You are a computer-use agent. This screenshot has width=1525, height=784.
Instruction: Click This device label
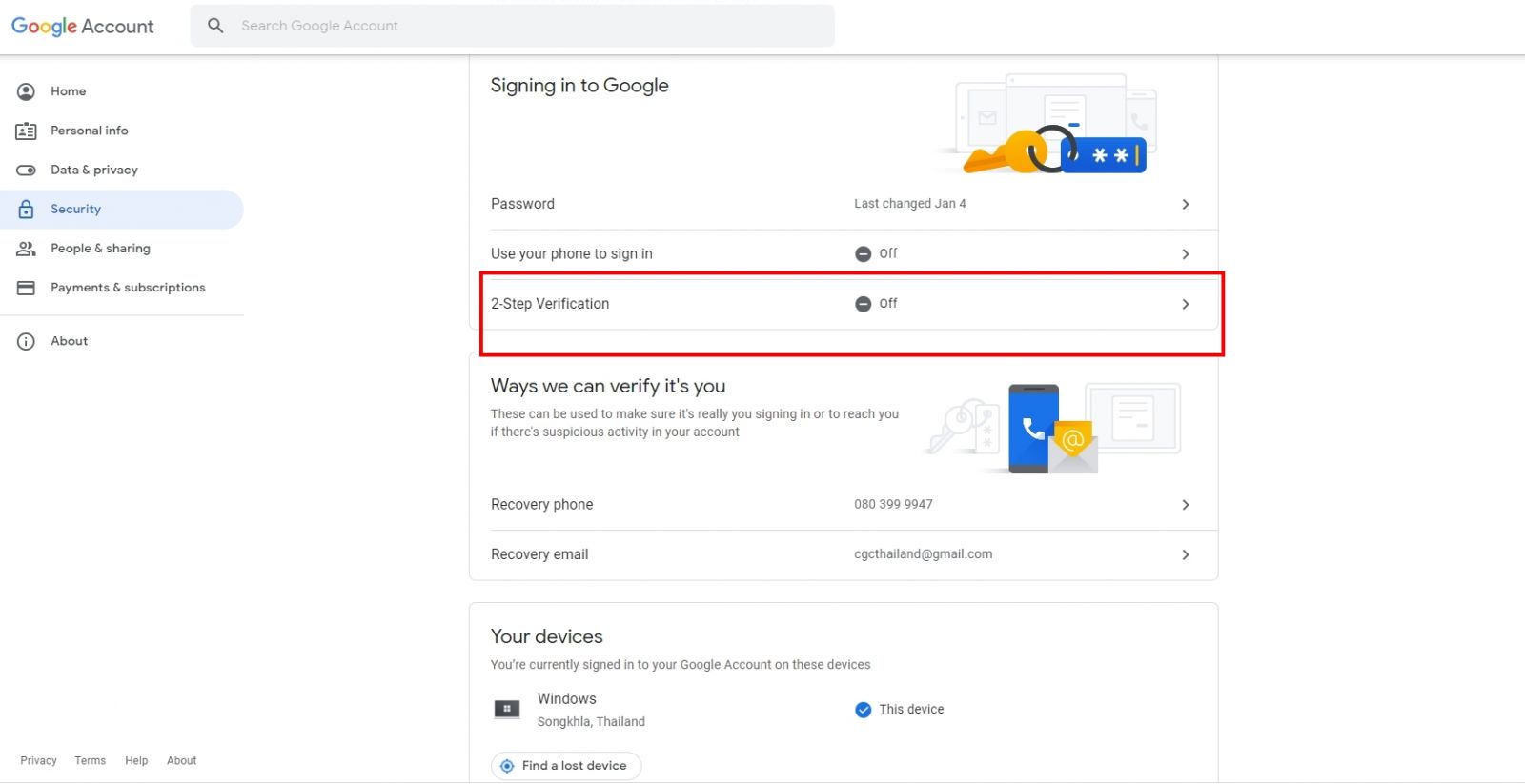[x=911, y=710]
